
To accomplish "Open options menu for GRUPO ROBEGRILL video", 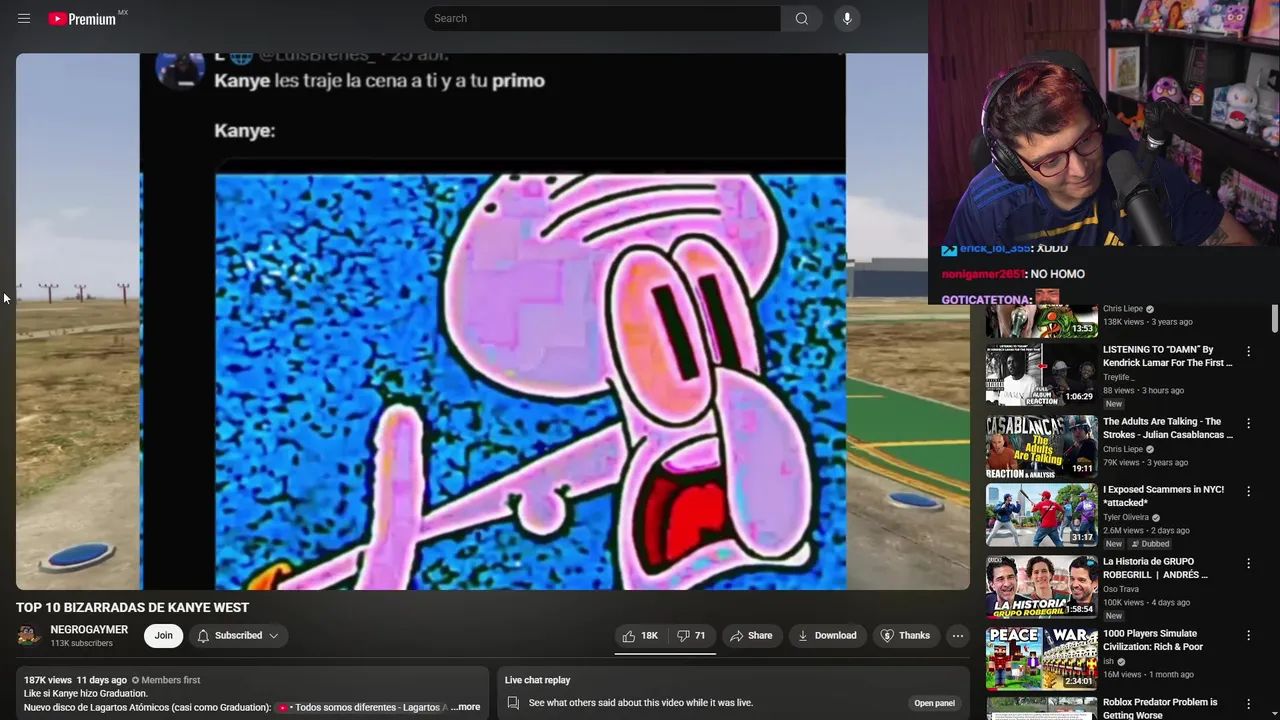I will coord(1248,563).
